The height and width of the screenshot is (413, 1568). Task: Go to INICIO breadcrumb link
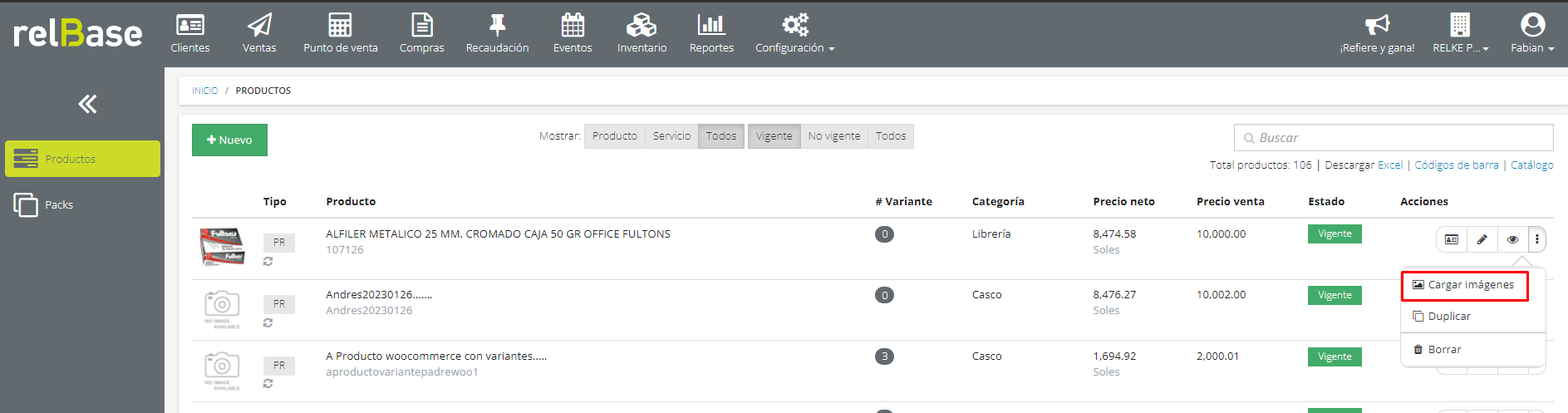[204, 91]
